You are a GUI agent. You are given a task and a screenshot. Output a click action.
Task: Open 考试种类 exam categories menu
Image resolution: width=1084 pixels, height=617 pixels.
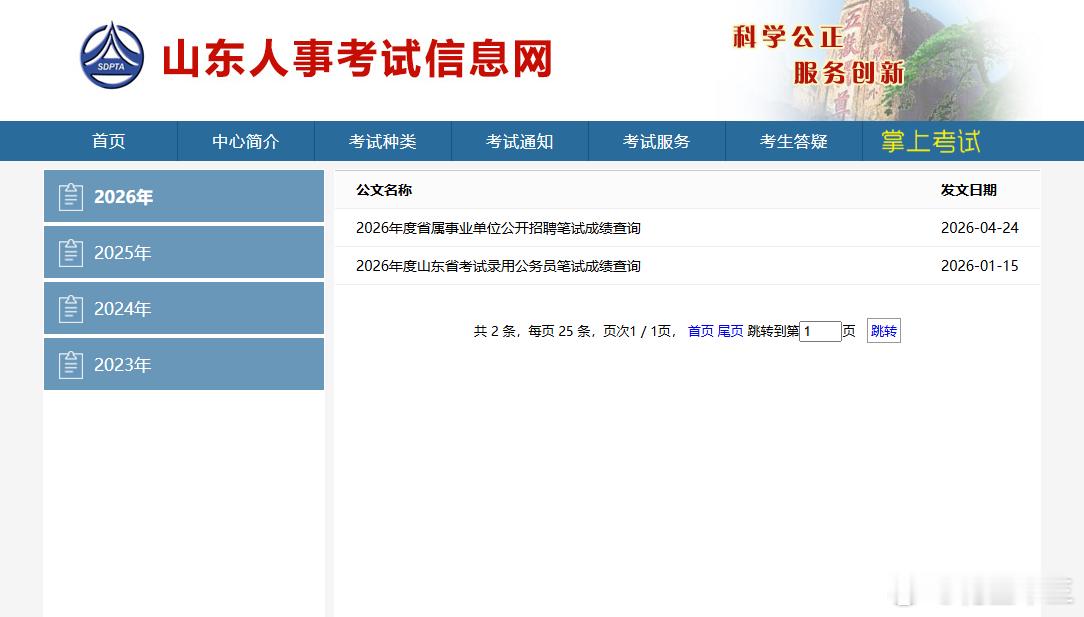382,141
